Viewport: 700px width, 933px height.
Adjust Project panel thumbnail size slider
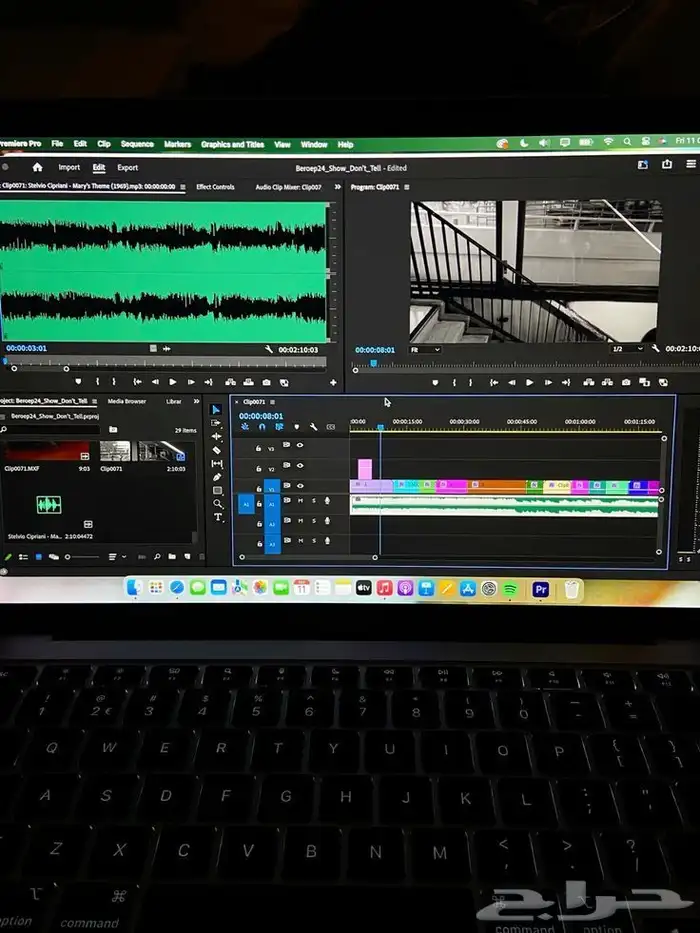coord(82,557)
